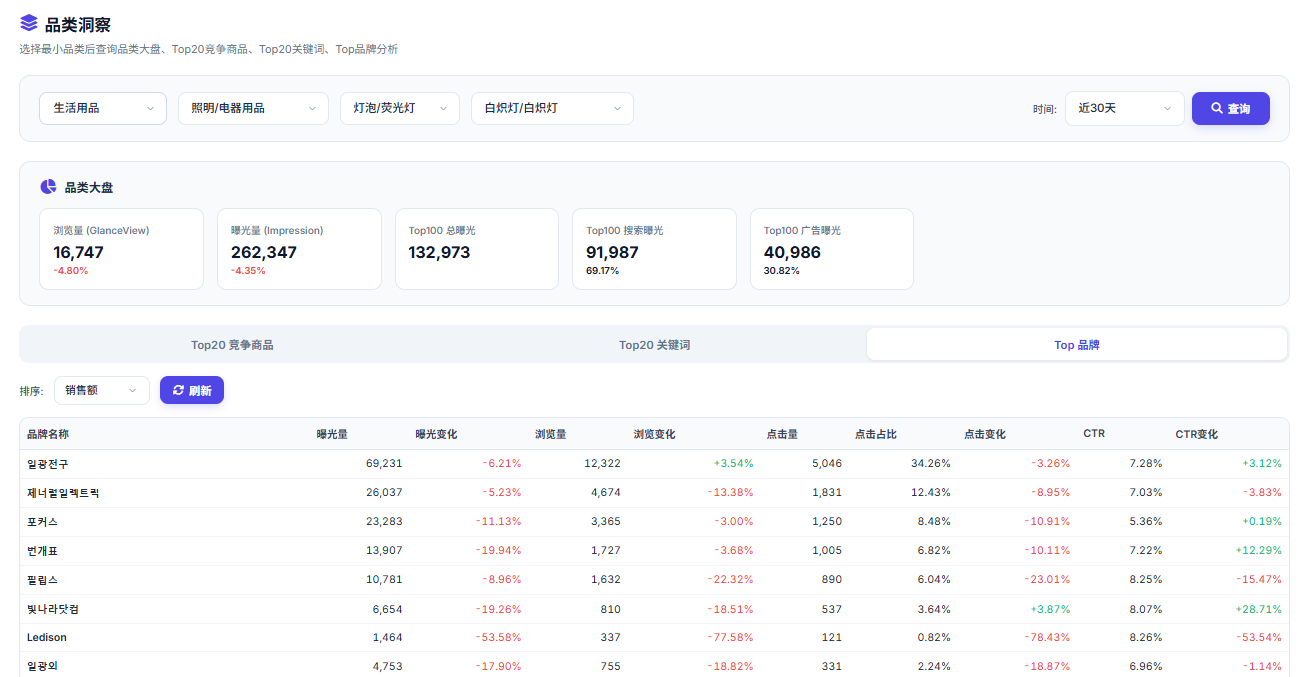Click the 品类洞察 page title
The width and height of the screenshot is (1301, 677).
coord(78,25)
